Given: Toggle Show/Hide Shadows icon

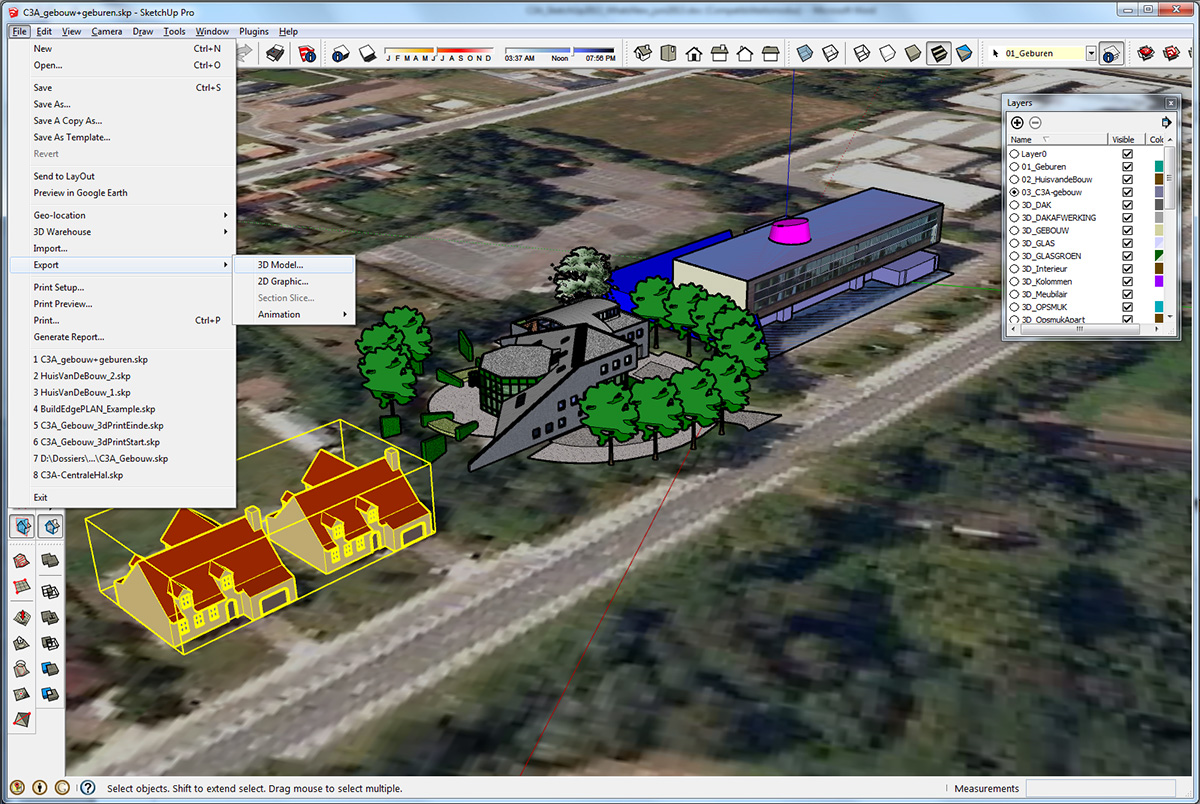Looking at the screenshot, I should tap(366, 53).
